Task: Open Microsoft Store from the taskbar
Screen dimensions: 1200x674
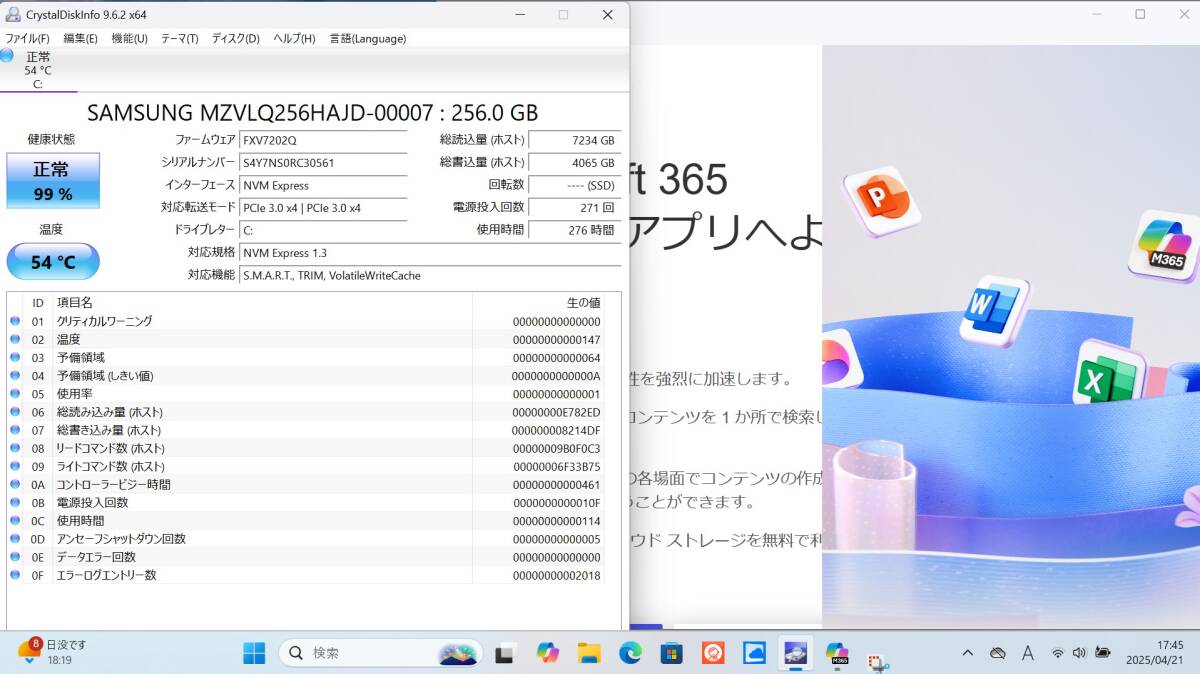Action: click(x=671, y=653)
